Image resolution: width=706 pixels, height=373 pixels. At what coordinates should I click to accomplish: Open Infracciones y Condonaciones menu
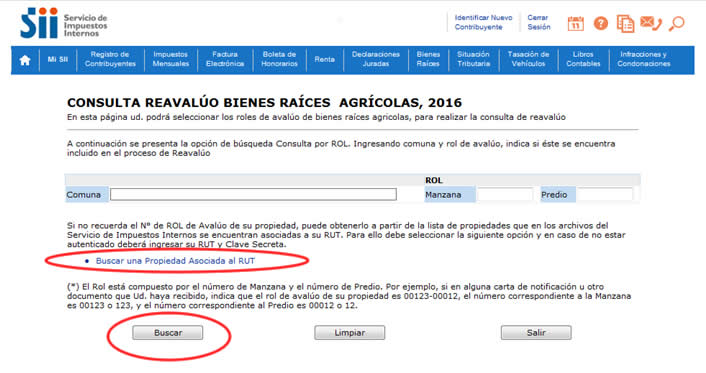[x=644, y=59]
